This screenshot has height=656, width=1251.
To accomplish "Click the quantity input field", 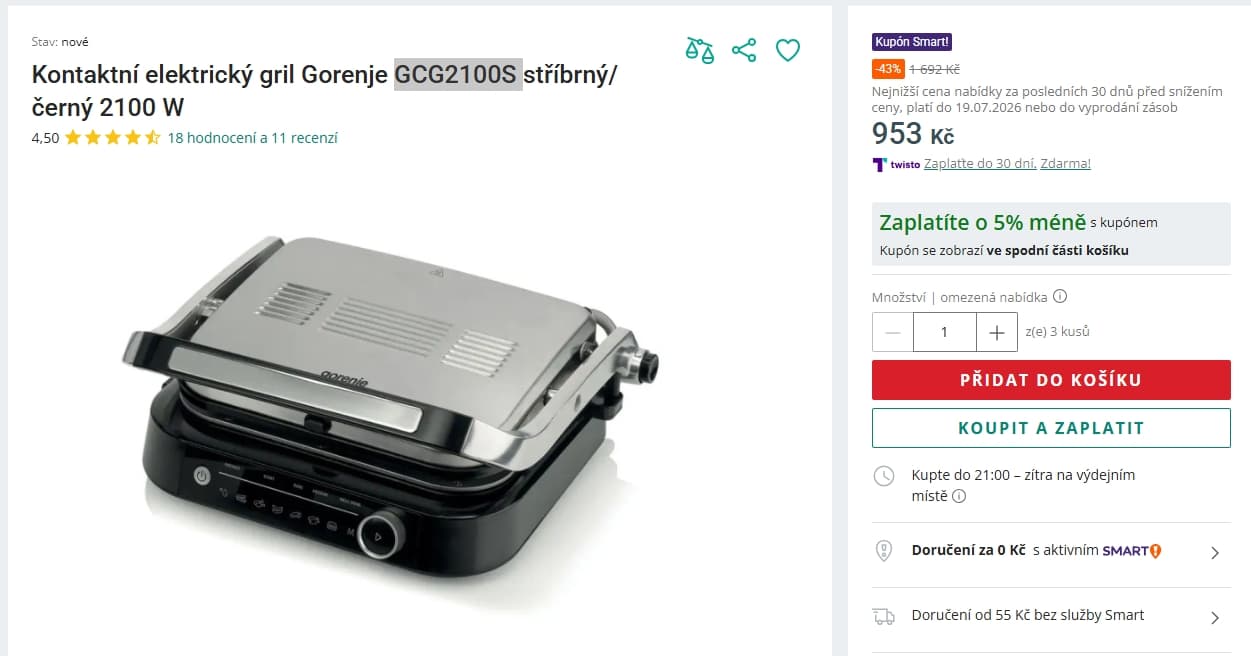I will pos(944,332).
